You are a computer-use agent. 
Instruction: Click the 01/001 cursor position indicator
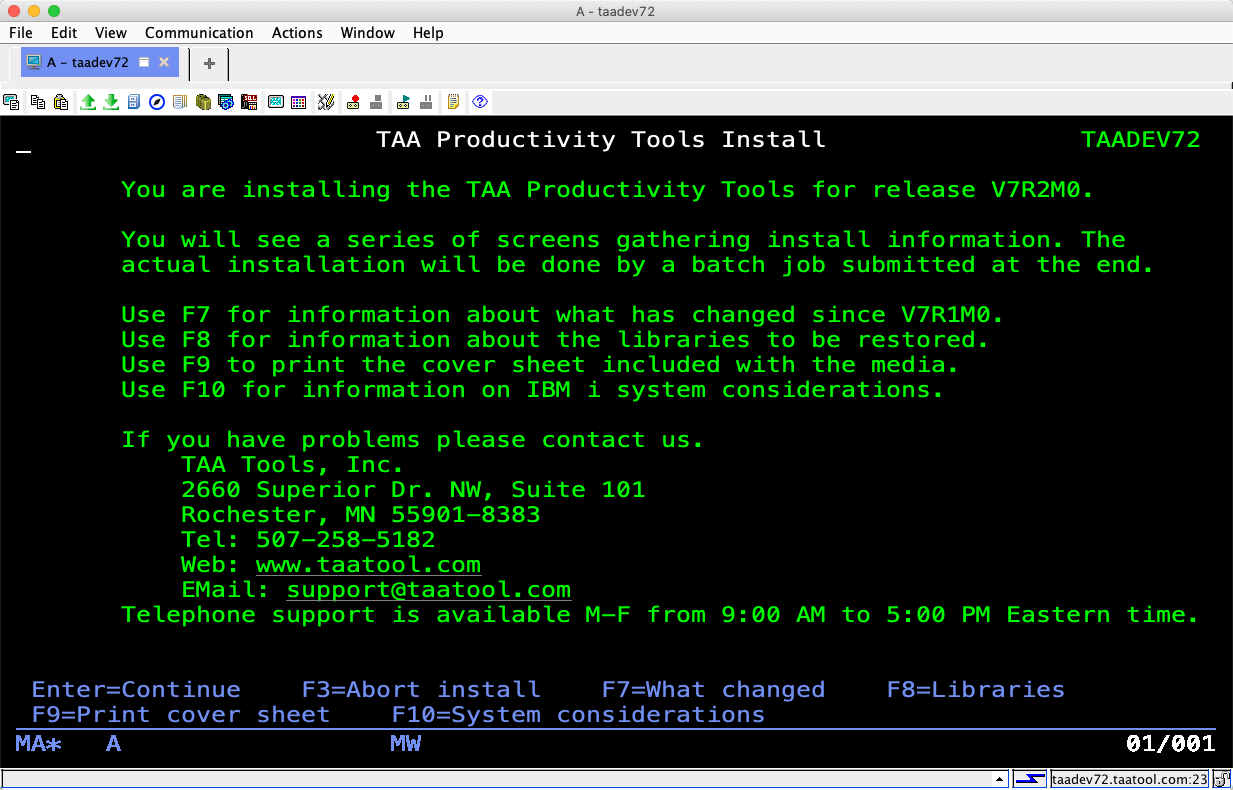(x=1171, y=744)
